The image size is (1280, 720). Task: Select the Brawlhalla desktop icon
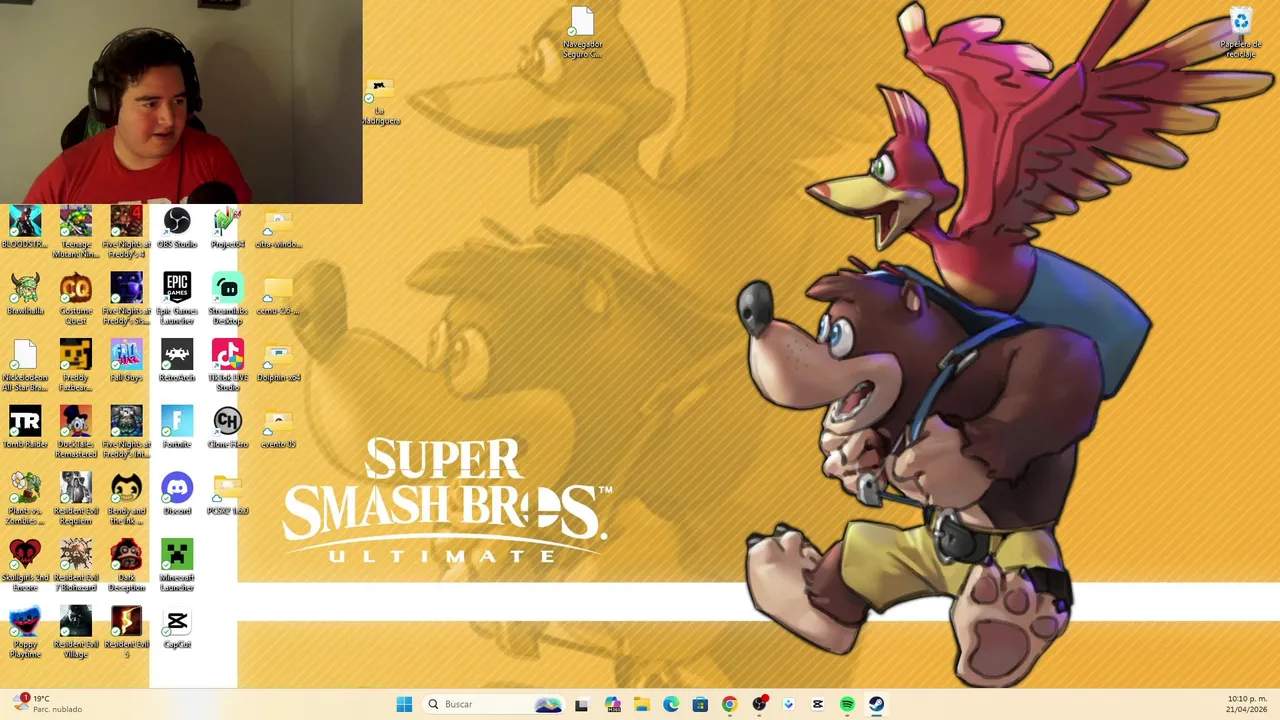tap(25, 295)
